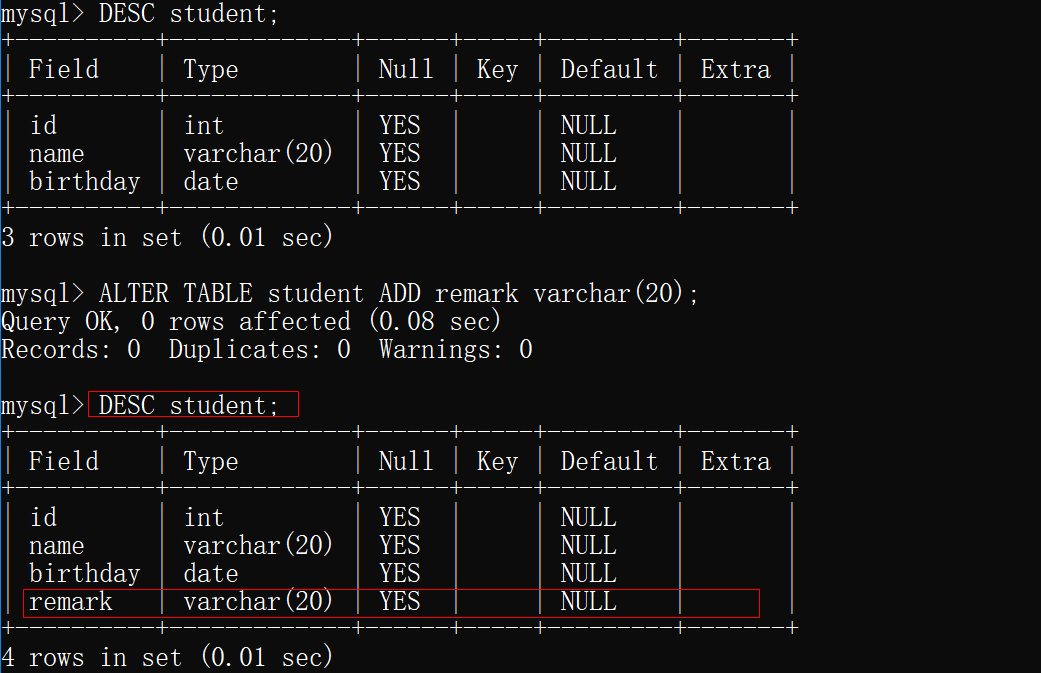The height and width of the screenshot is (673, 1041).
Task: Click the highlighted DESC student command in red box
Action: (x=193, y=405)
